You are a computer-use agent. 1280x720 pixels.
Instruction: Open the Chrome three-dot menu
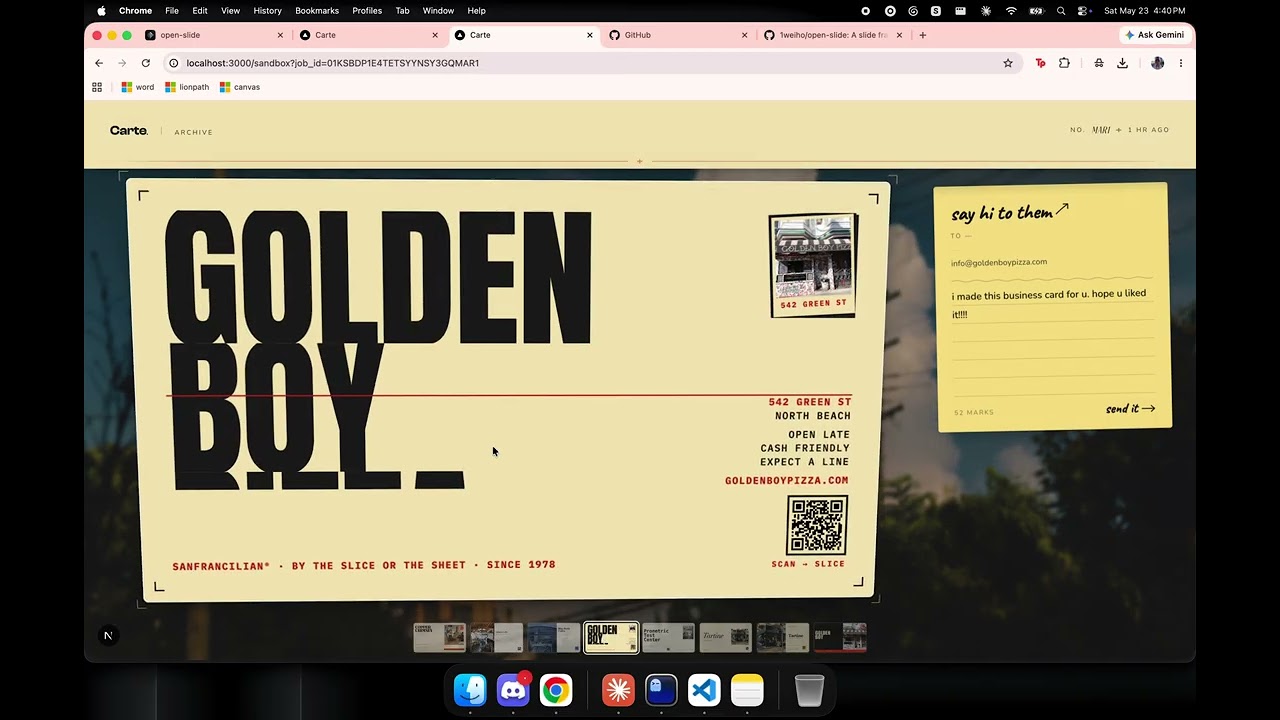(x=1181, y=63)
